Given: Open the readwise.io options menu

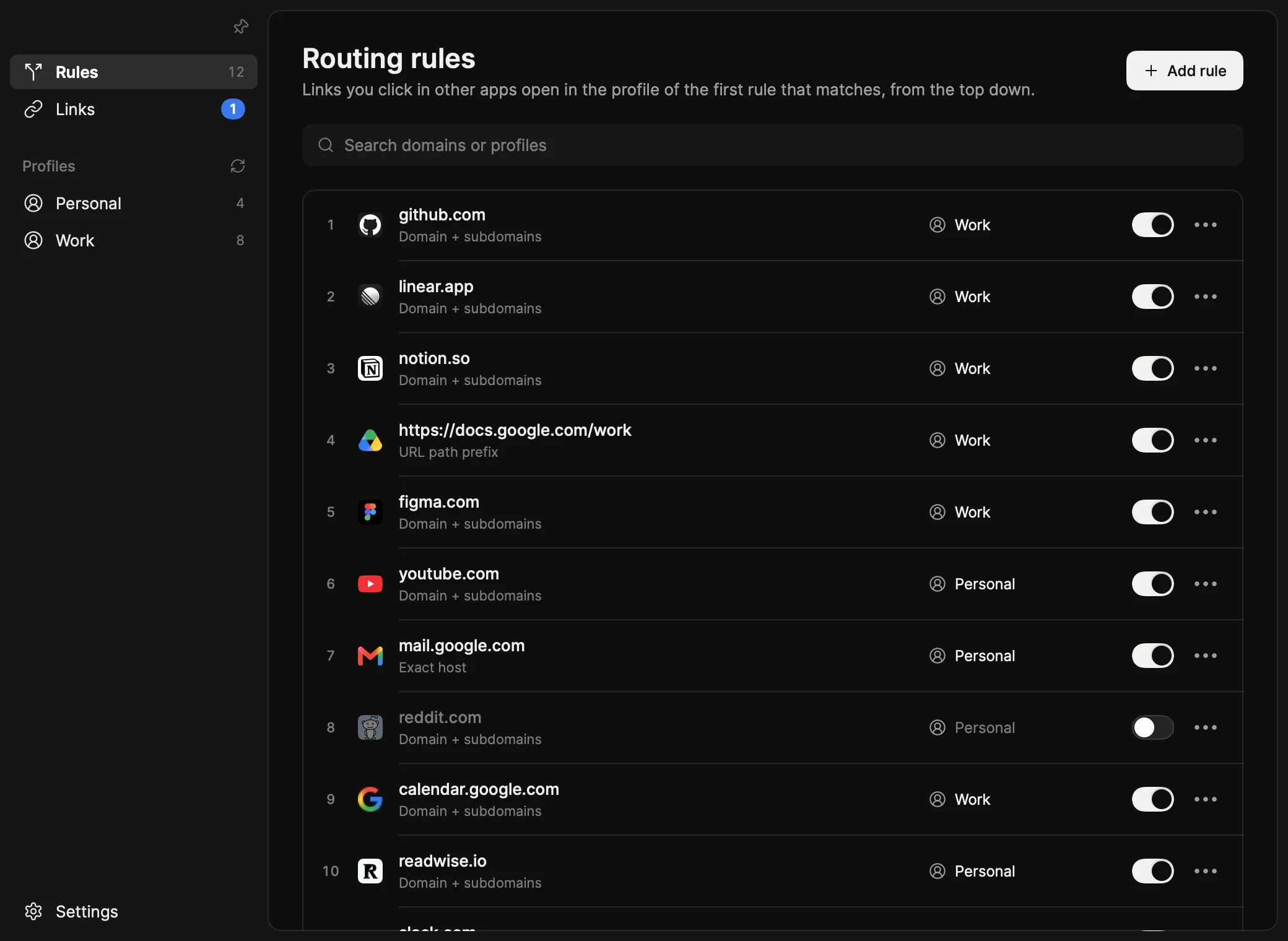Looking at the screenshot, I should [1206, 871].
